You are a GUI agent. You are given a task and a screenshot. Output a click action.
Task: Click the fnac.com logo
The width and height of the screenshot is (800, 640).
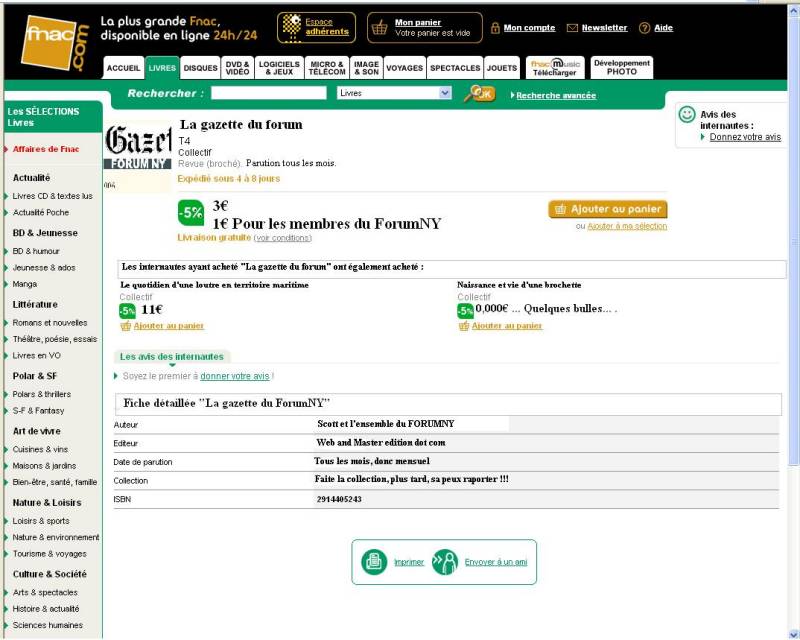point(55,43)
